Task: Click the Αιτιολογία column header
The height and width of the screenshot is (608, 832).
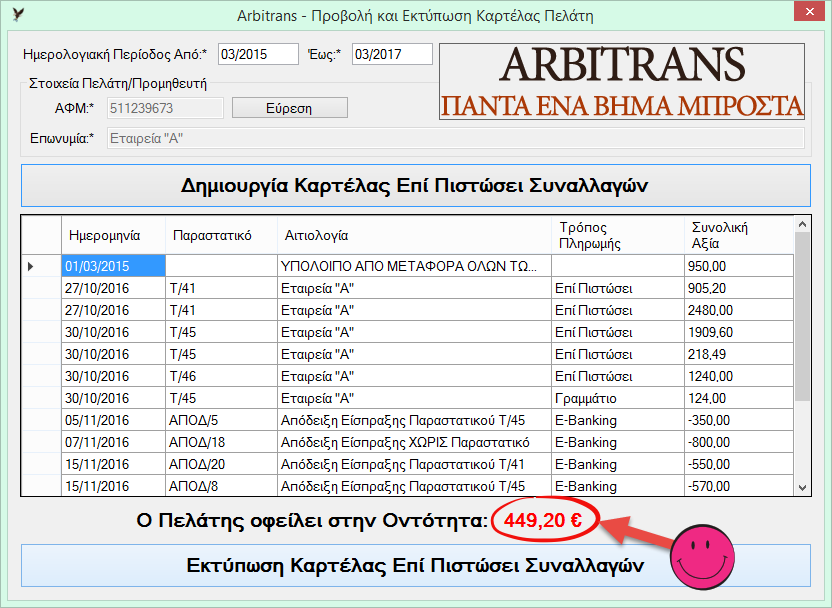Action: (x=414, y=236)
